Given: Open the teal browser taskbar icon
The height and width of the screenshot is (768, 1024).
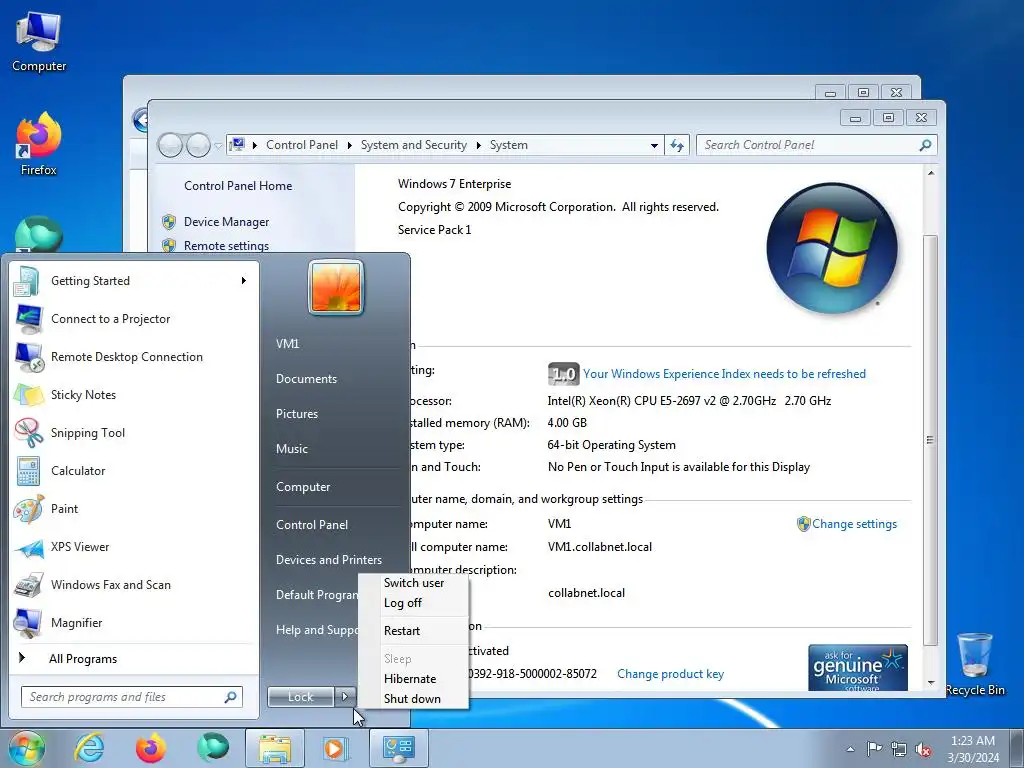Looking at the screenshot, I should point(213,748).
